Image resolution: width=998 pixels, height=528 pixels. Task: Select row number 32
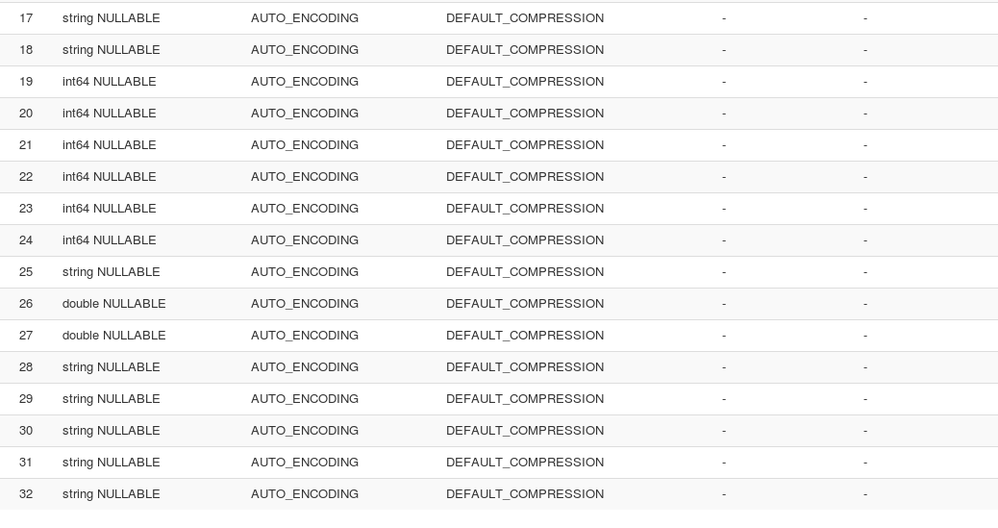pyautogui.click(x=26, y=494)
